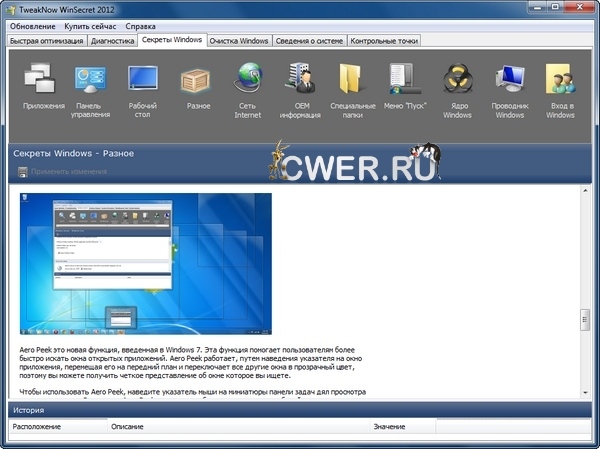Click the Применить изменения button
This screenshot has height=449, width=600.
[66, 172]
